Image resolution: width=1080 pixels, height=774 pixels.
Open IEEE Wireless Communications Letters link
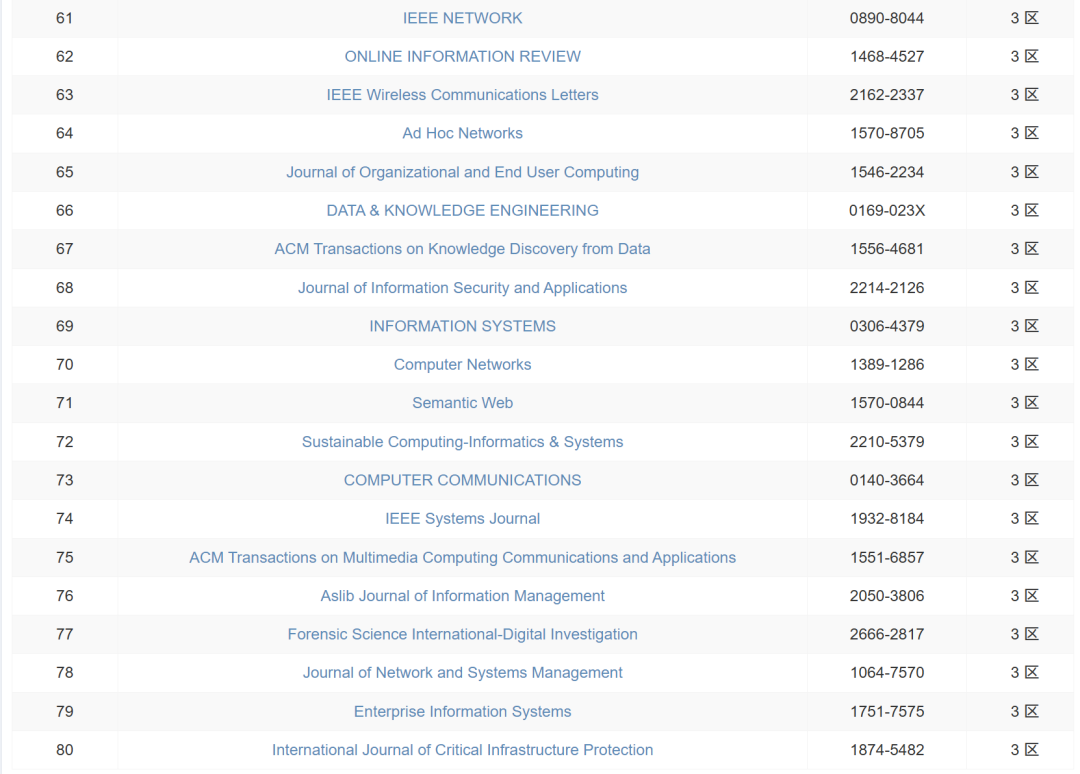coord(462,95)
